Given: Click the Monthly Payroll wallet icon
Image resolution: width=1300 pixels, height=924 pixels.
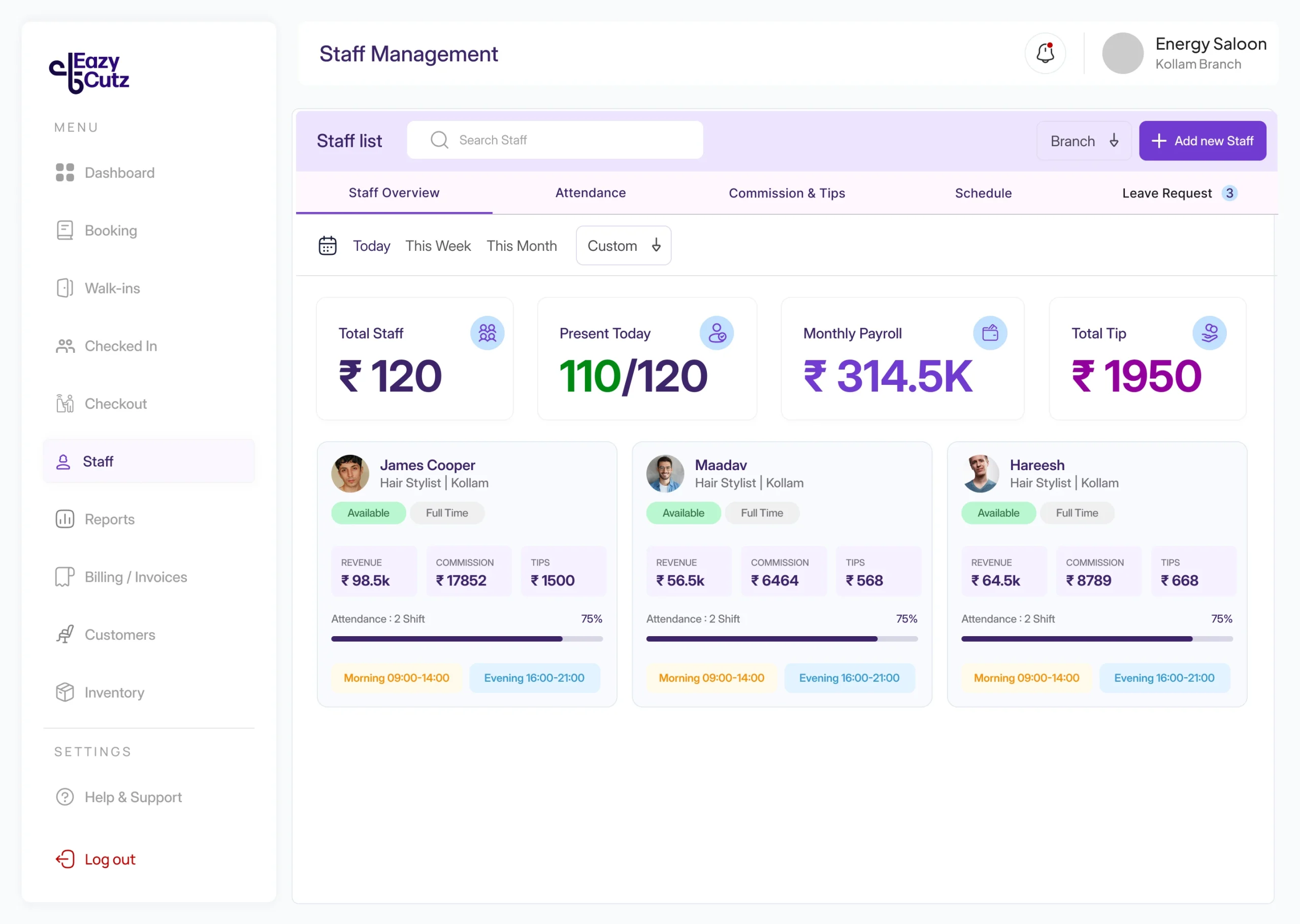Looking at the screenshot, I should (990, 333).
